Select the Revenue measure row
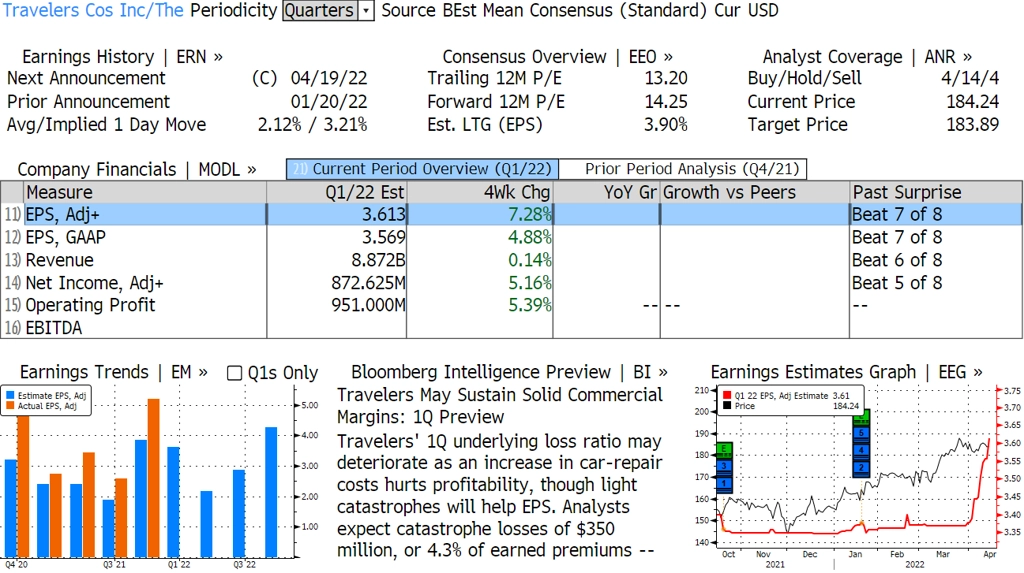1024x573 pixels. coord(511,260)
